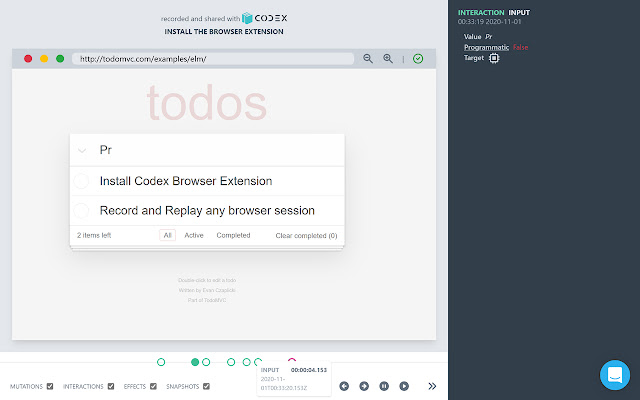Click the Codex cube logo
The height and width of the screenshot is (400, 640).
(x=247, y=18)
